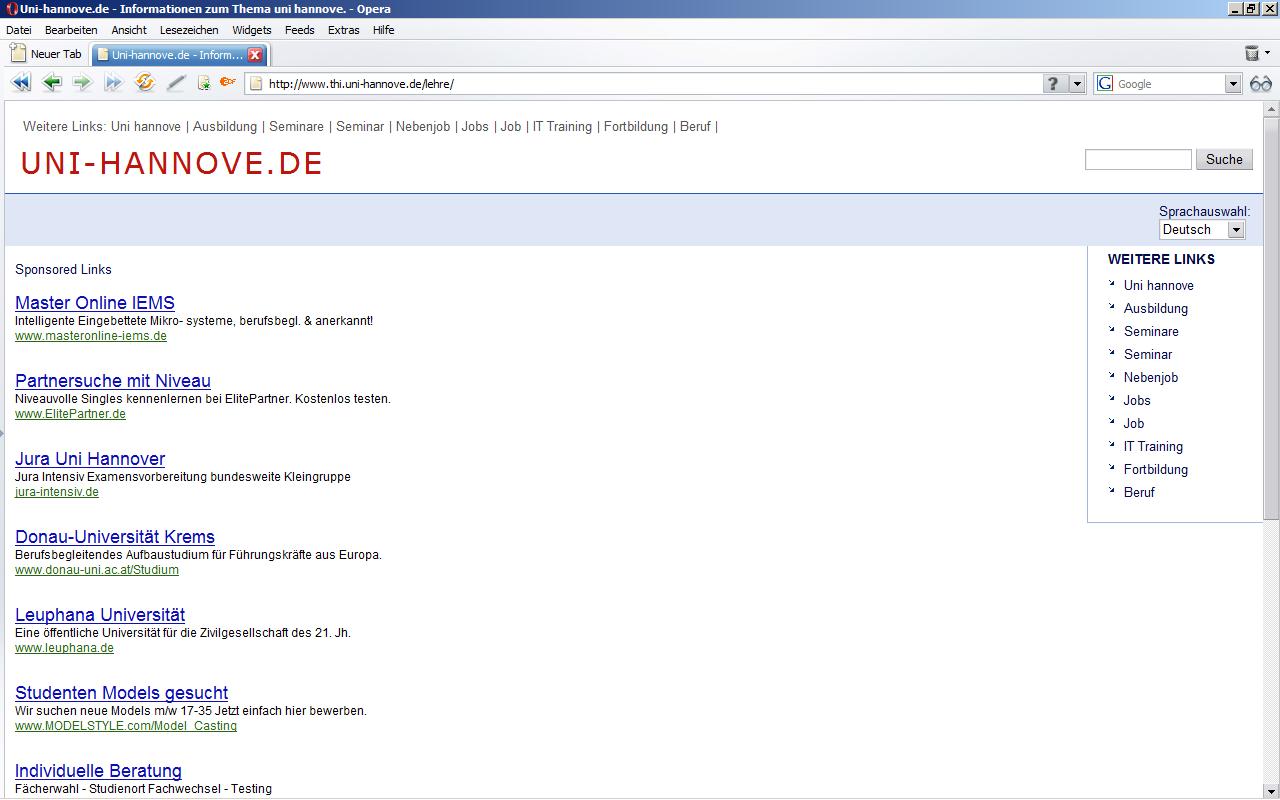Open Jura Uni Hannover link
Screen dimensions: 1280x800
click(90, 459)
